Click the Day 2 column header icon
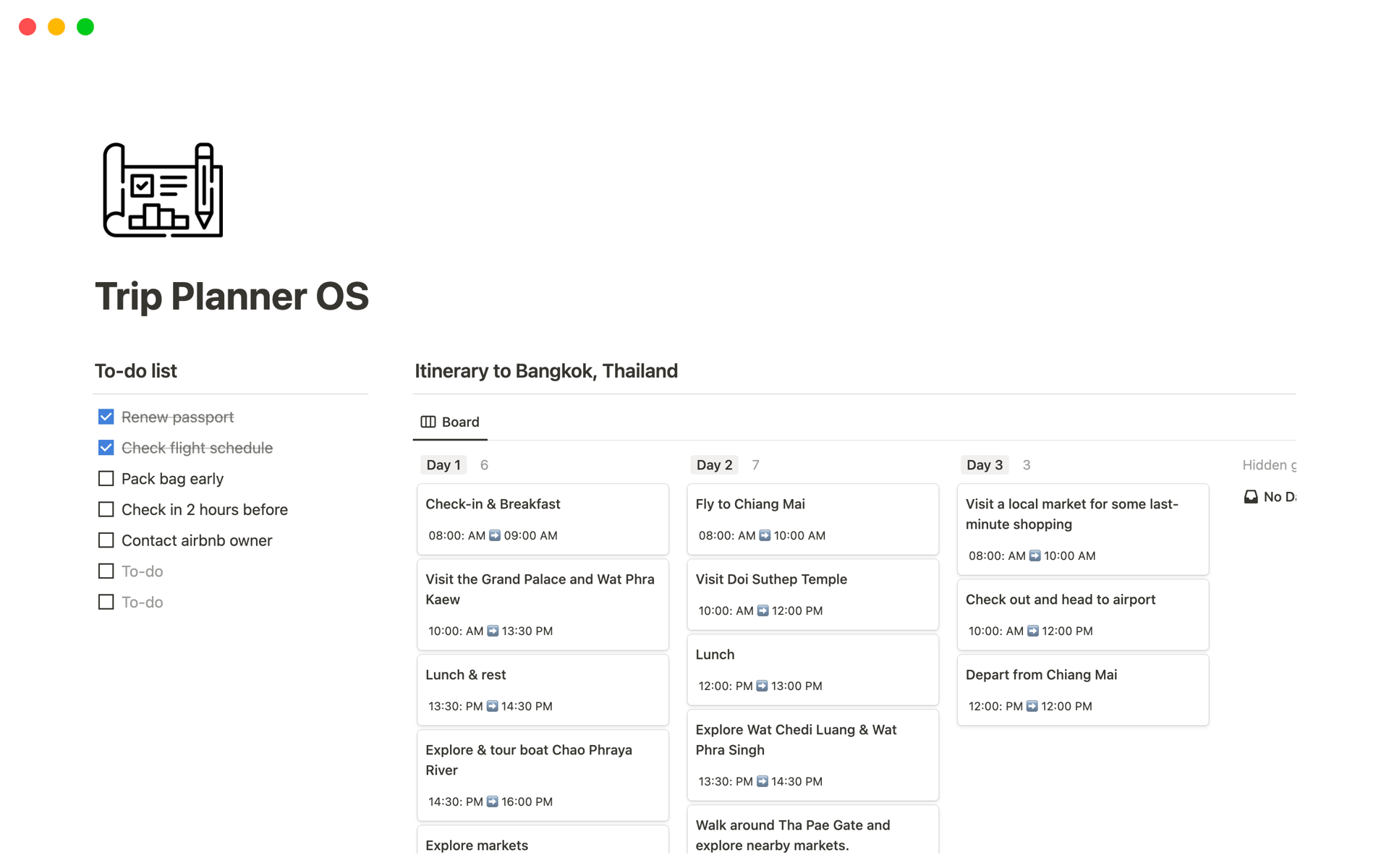The image size is (1389, 868). (x=713, y=464)
